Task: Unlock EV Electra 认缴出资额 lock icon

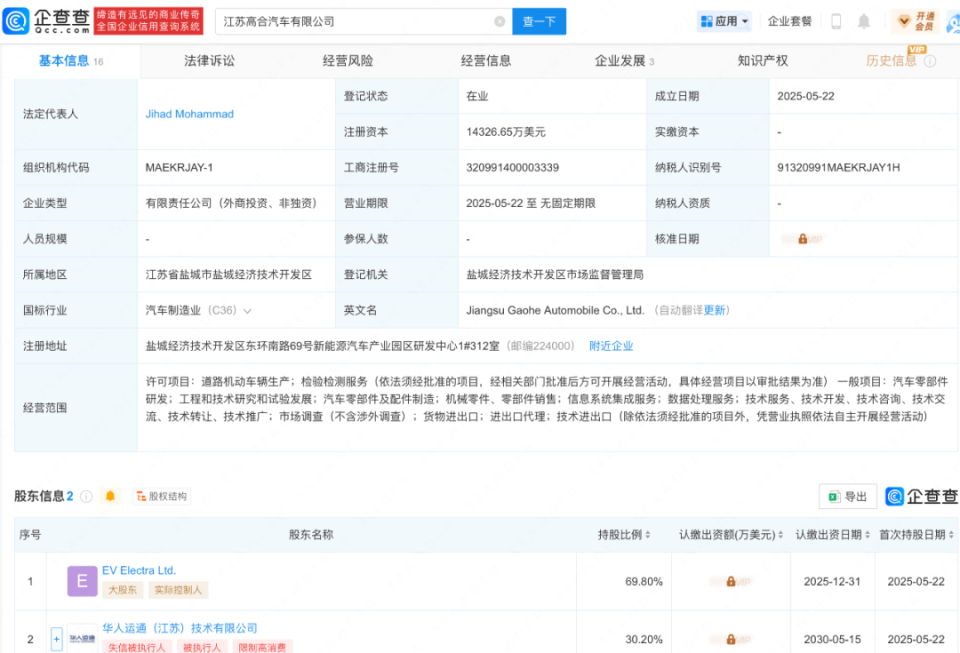Action: pyautogui.click(x=730, y=581)
